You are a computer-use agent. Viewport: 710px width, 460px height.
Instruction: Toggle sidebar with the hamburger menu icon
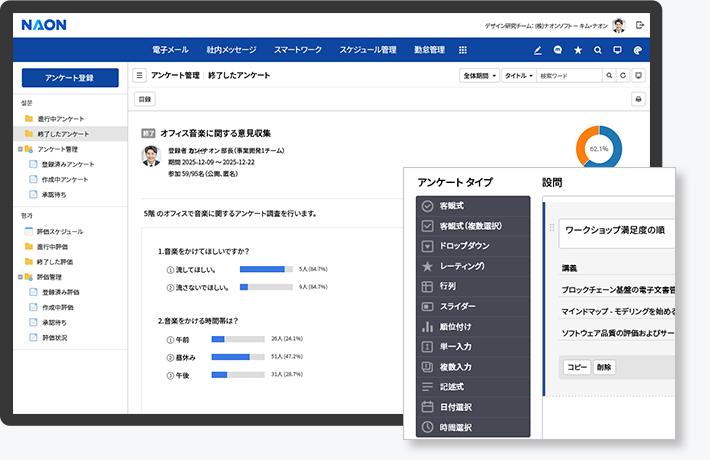click(140, 75)
